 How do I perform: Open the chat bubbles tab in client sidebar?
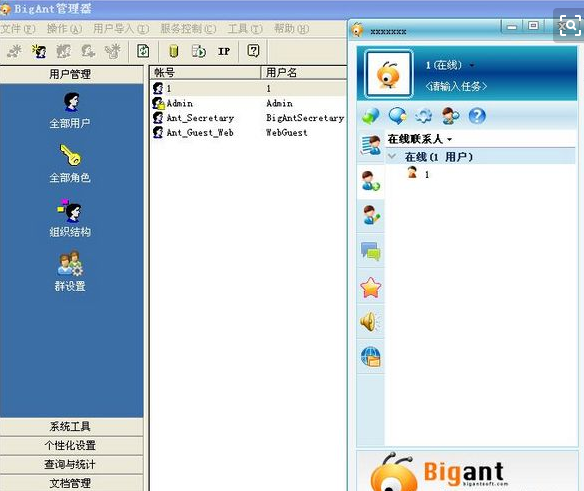[371, 250]
